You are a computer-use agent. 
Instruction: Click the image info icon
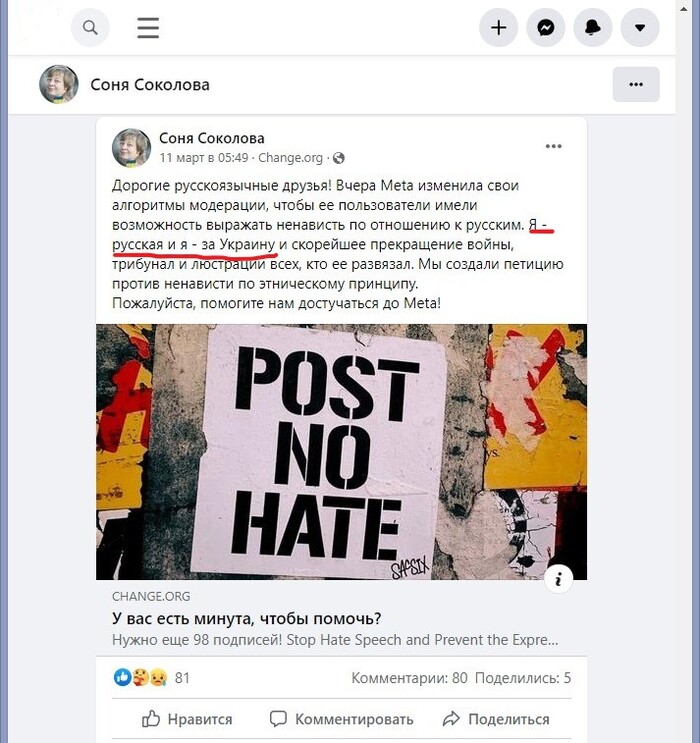click(558, 579)
